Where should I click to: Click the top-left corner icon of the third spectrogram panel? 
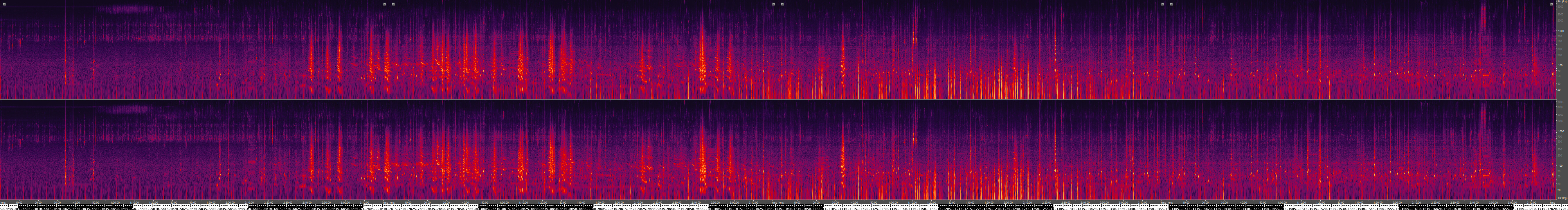pyautogui.click(x=782, y=4)
